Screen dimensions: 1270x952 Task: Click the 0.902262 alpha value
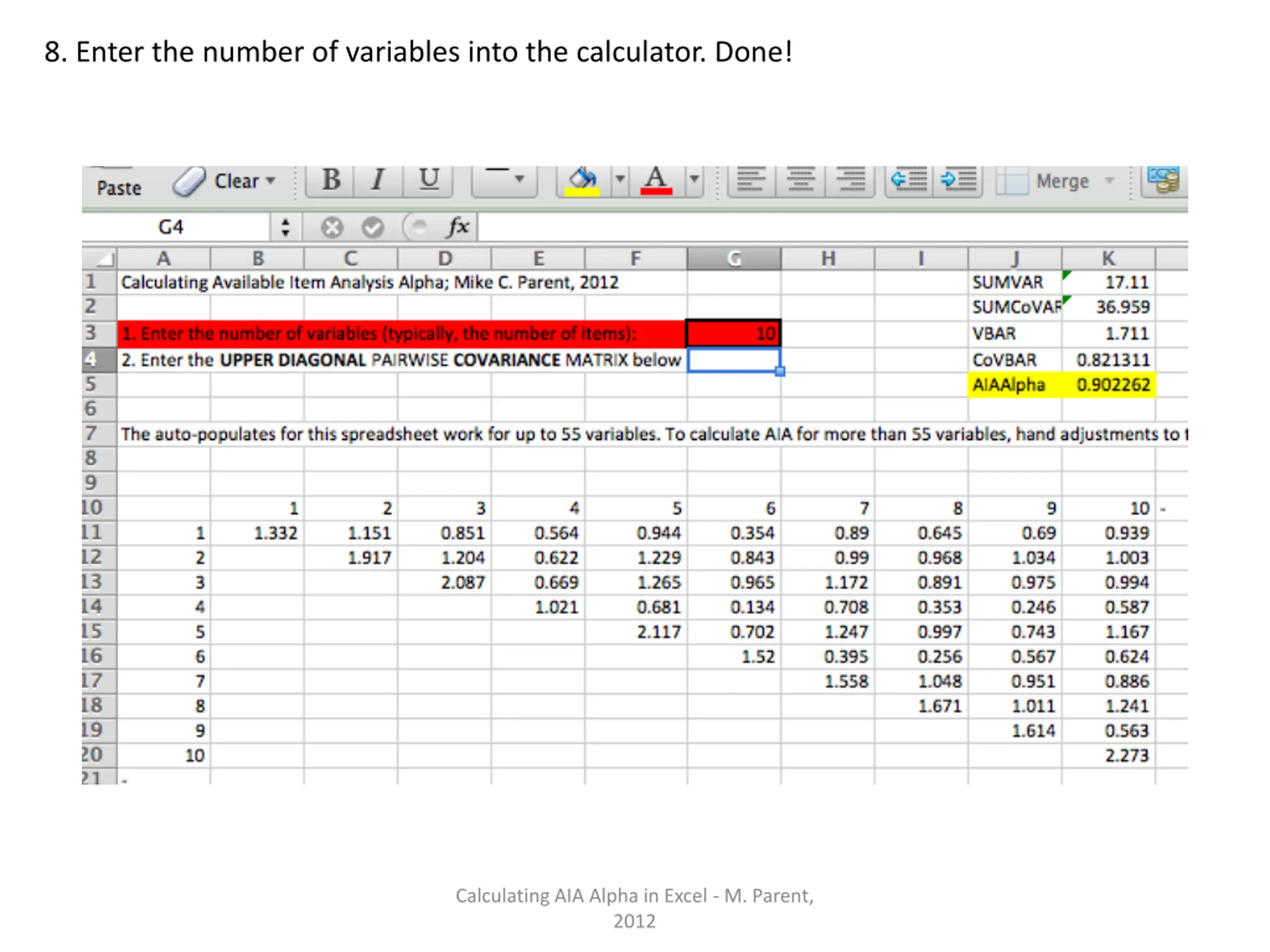pyautogui.click(x=1108, y=384)
